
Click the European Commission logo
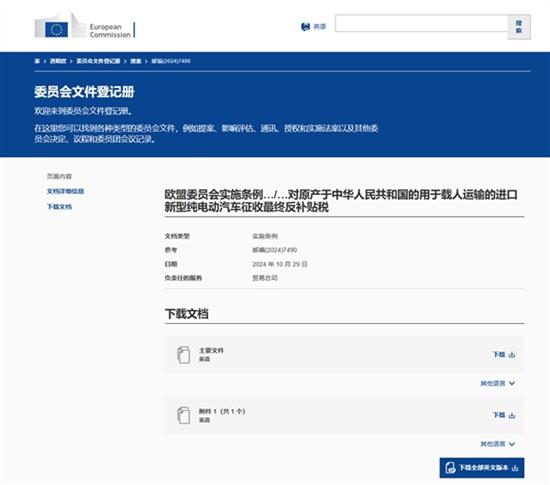[85, 26]
